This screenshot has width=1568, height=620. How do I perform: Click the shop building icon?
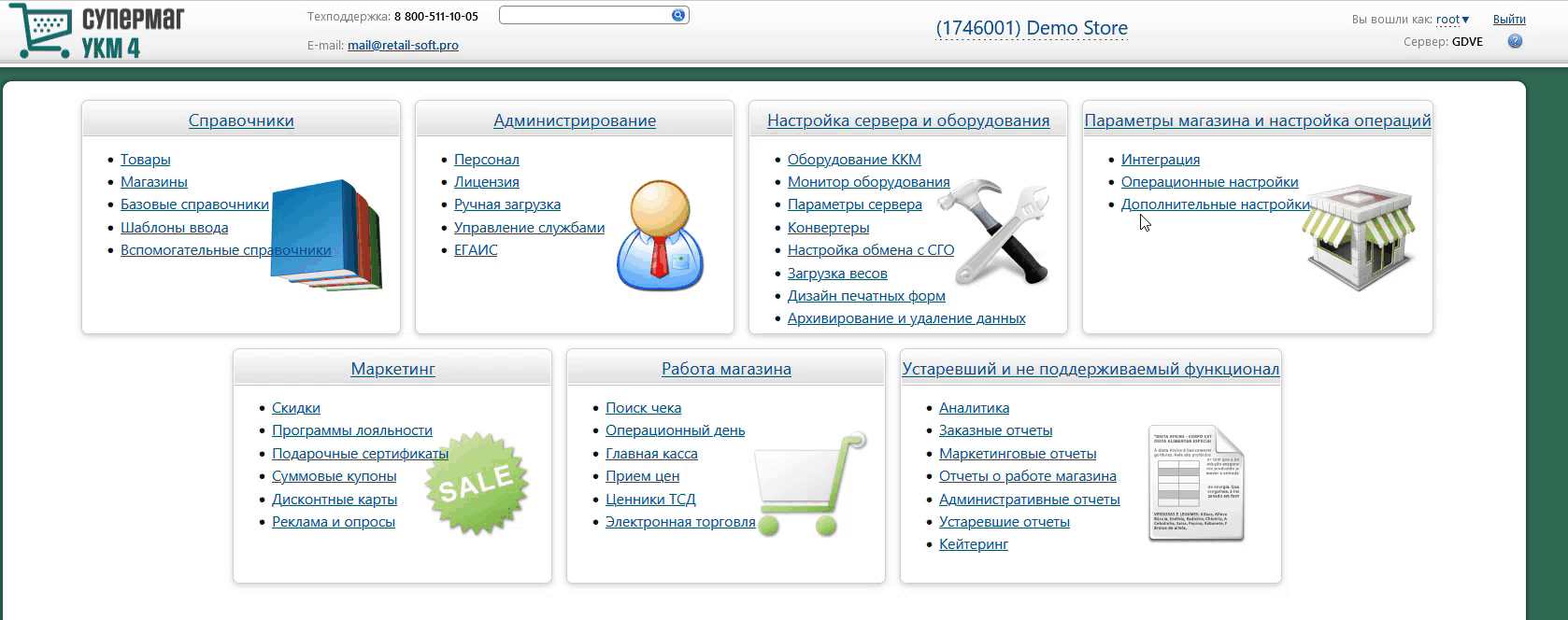[1360, 238]
